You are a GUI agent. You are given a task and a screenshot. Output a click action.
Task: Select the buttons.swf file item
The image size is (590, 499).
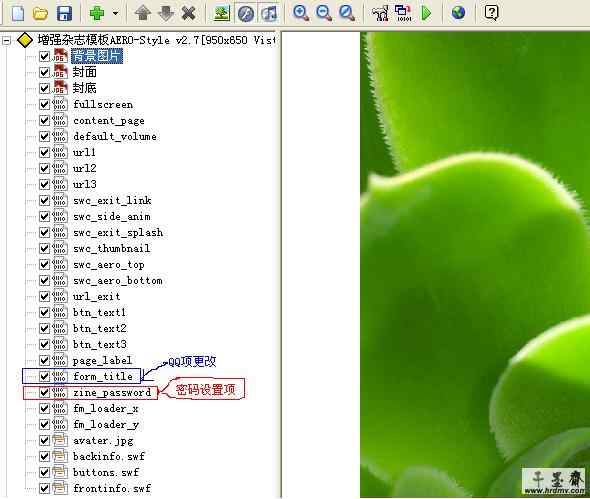106,472
